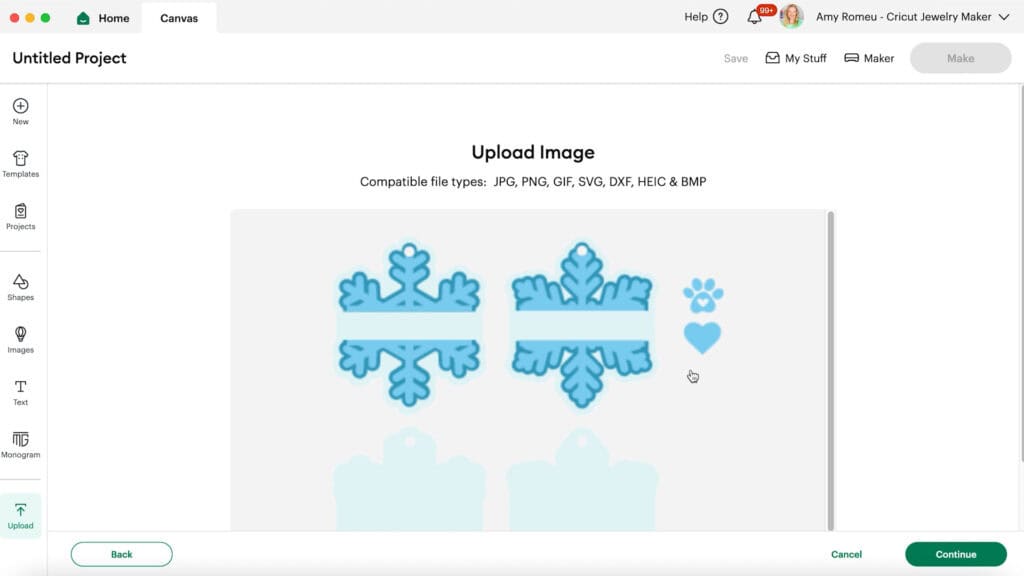The width and height of the screenshot is (1024, 576).
Task: Click the Cancel link
Action: (x=846, y=554)
